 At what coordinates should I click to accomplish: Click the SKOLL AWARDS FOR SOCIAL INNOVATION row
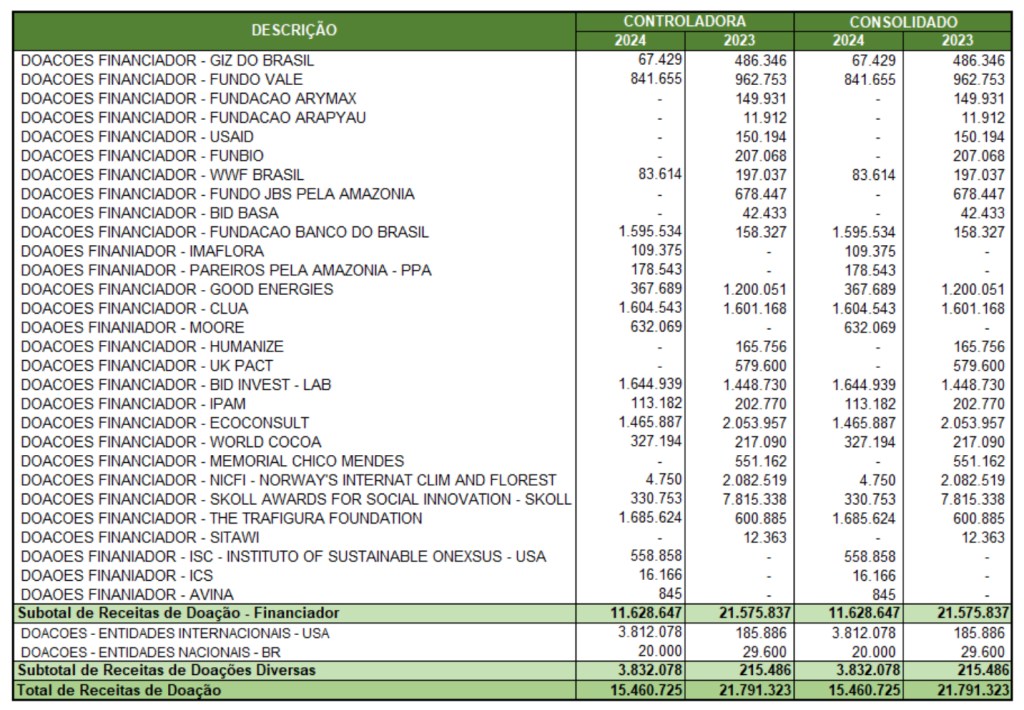[x=295, y=499]
